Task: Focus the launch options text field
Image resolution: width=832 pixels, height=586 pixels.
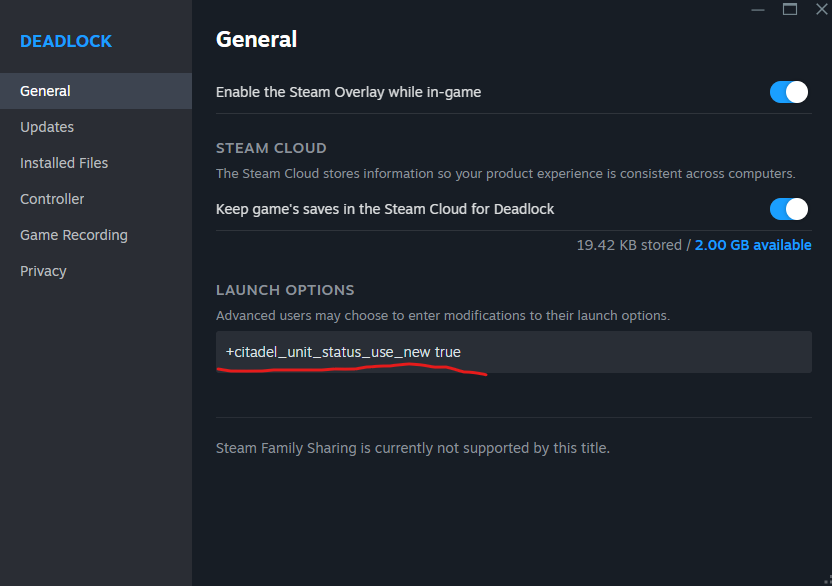Action: click(x=513, y=352)
